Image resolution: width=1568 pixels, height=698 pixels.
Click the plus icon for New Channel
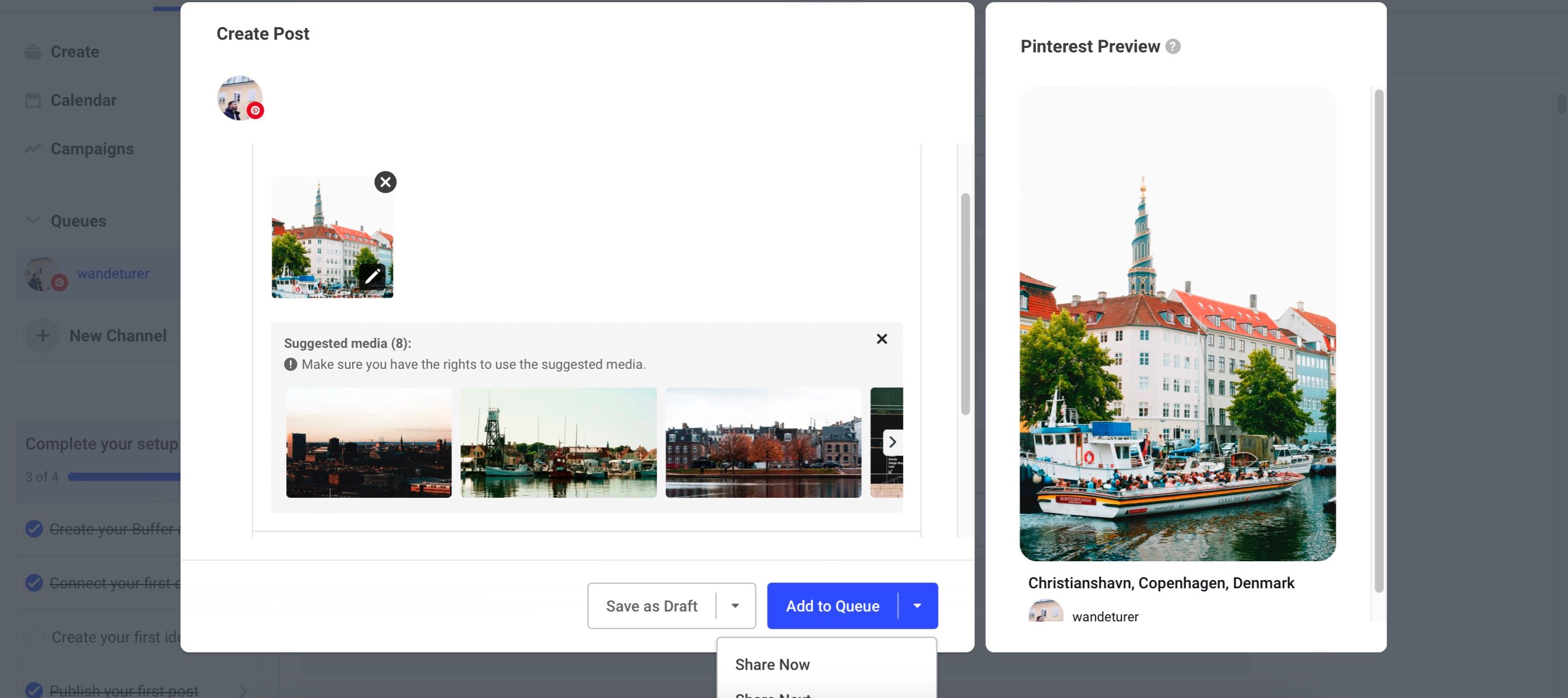point(42,336)
